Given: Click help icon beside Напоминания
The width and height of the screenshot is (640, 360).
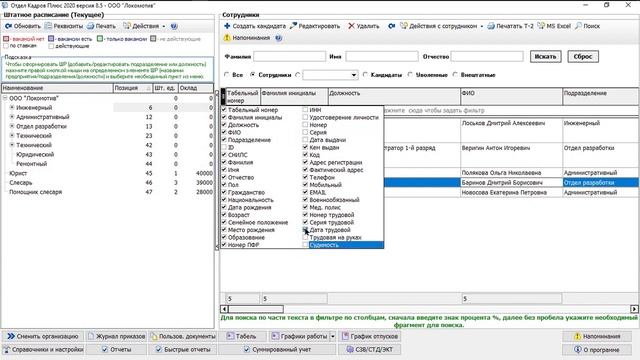Looking at the screenshot, I should [x=278, y=38].
